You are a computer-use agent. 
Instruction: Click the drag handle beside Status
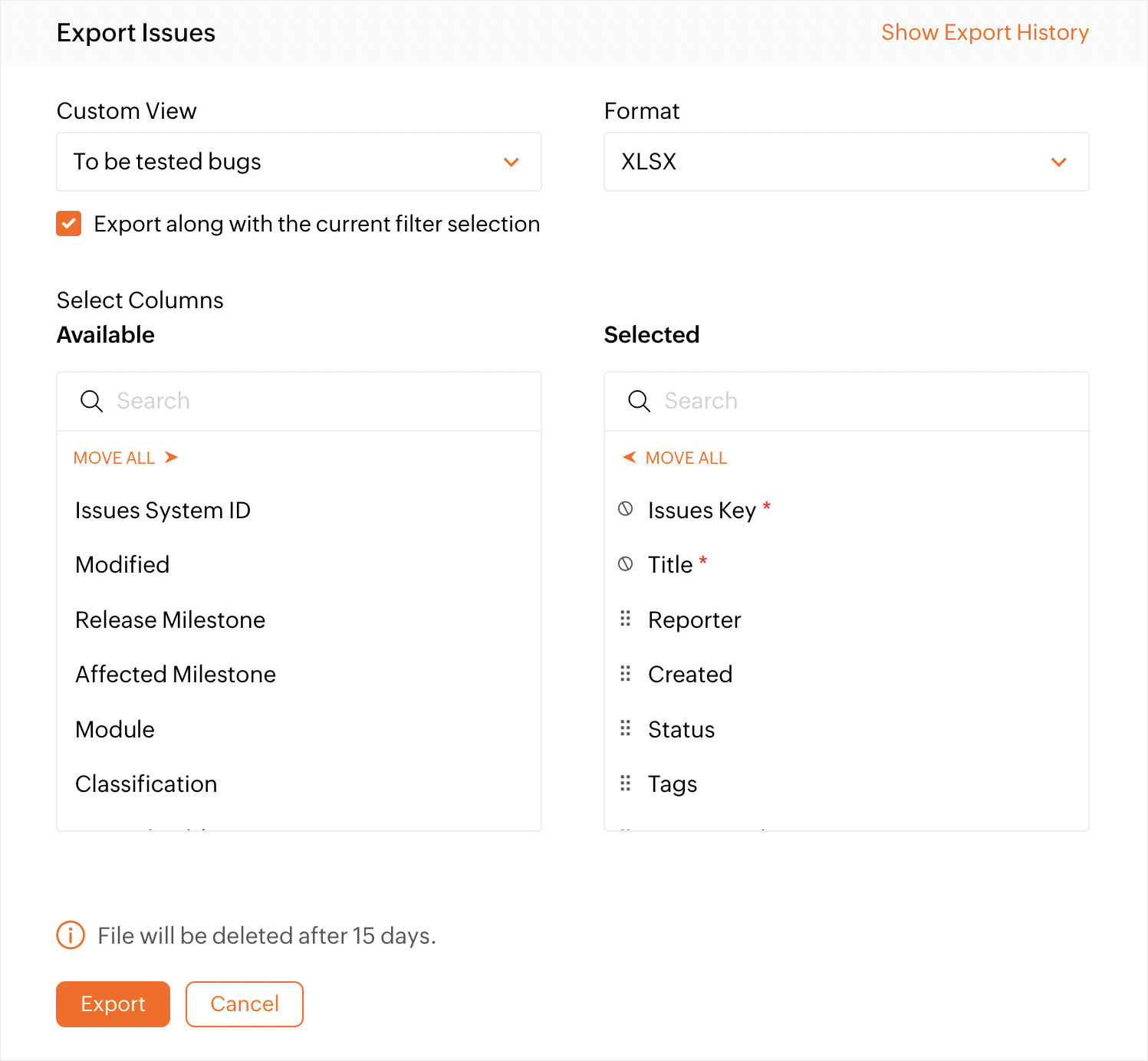coord(626,728)
